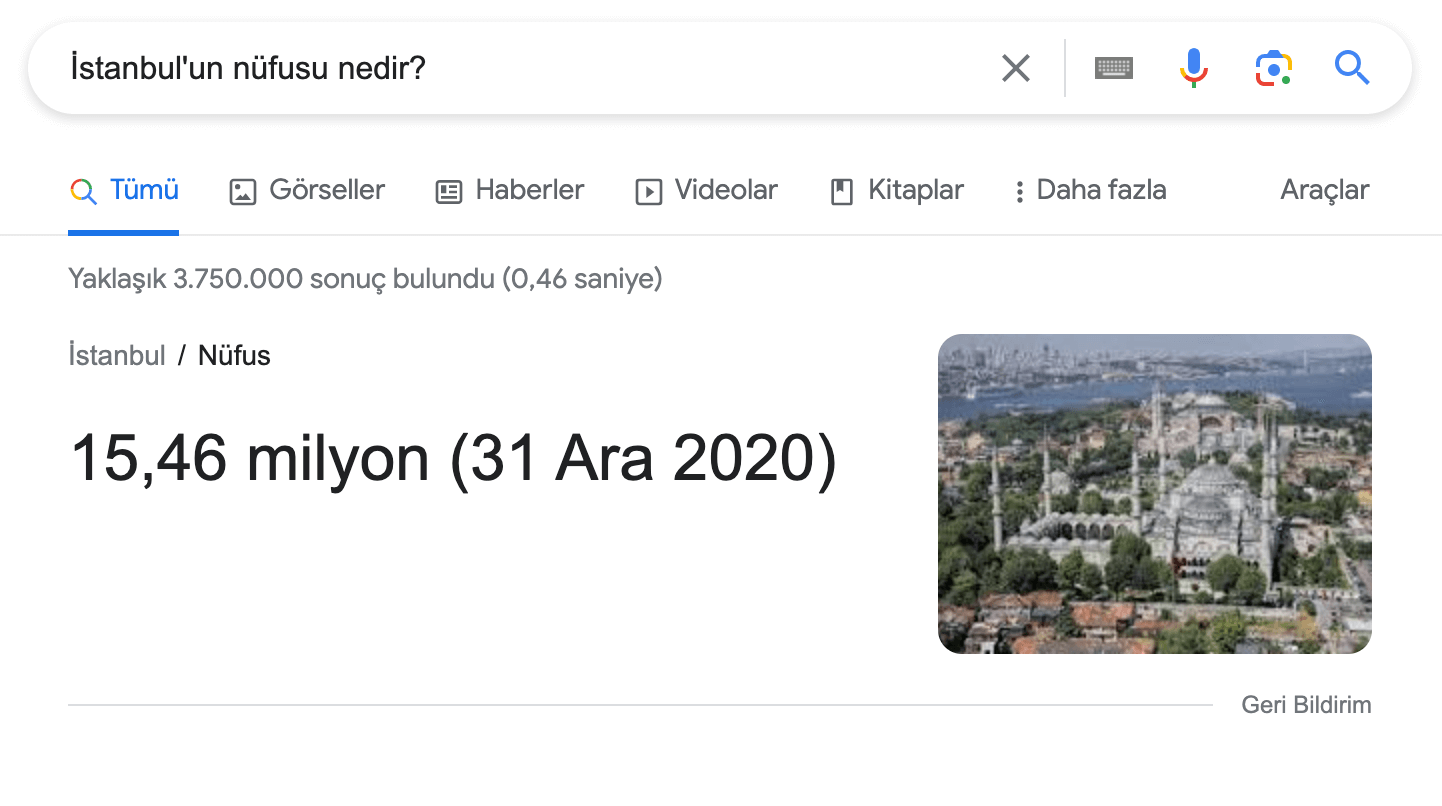Open Google Lens image search
Viewport: 1442px width, 806px height.
coord(1272,68)
